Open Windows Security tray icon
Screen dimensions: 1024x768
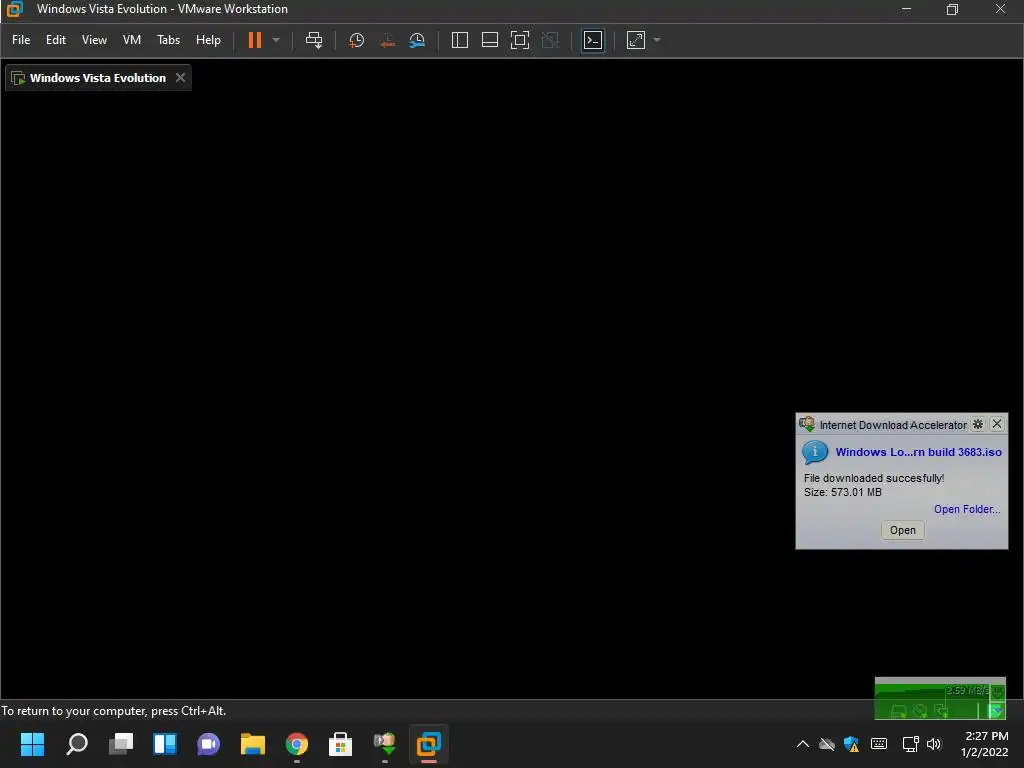852,744
